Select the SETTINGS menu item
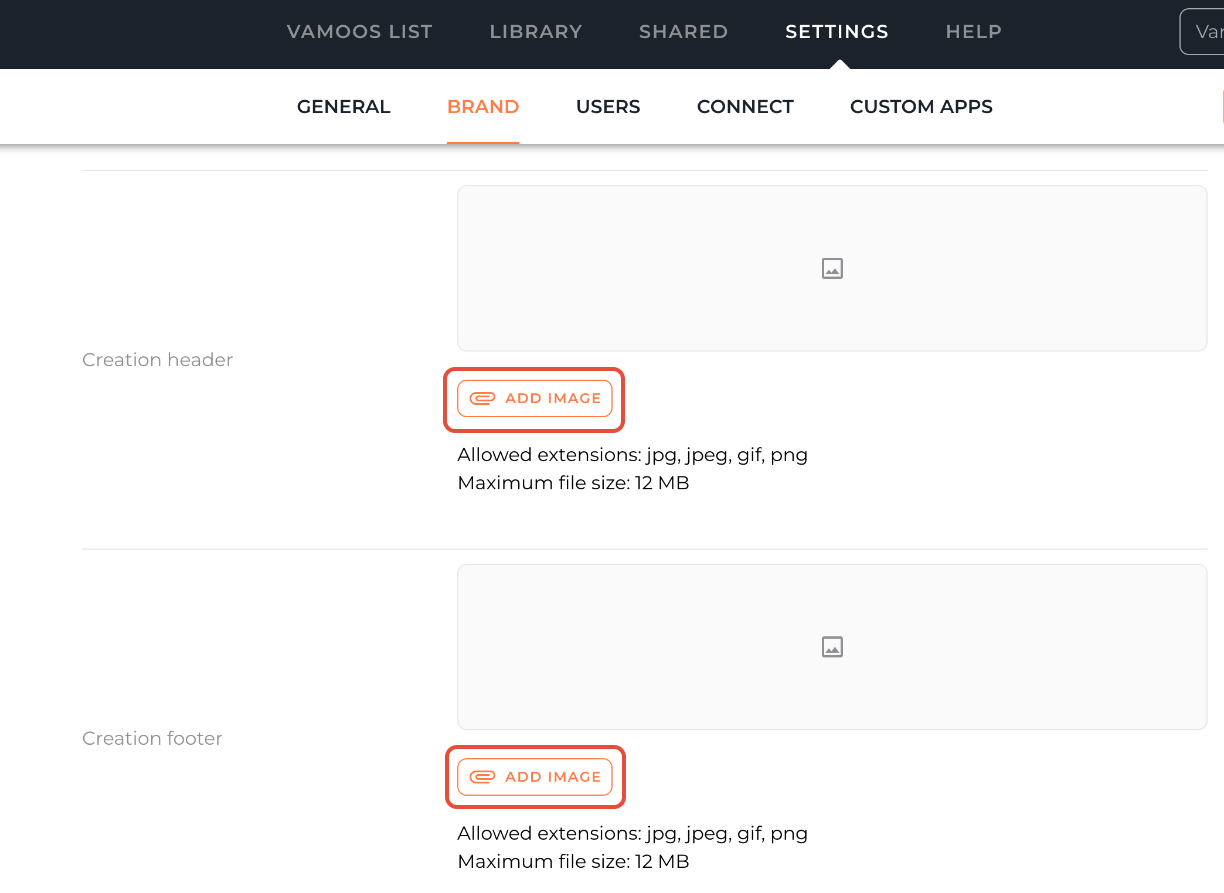Image resolution: width=1224 pixels, height=893 pixels. (836, 31)
